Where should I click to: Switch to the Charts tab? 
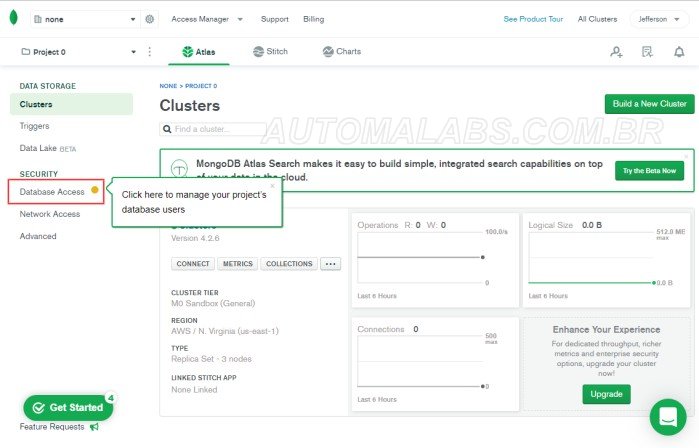click(341, 52)
